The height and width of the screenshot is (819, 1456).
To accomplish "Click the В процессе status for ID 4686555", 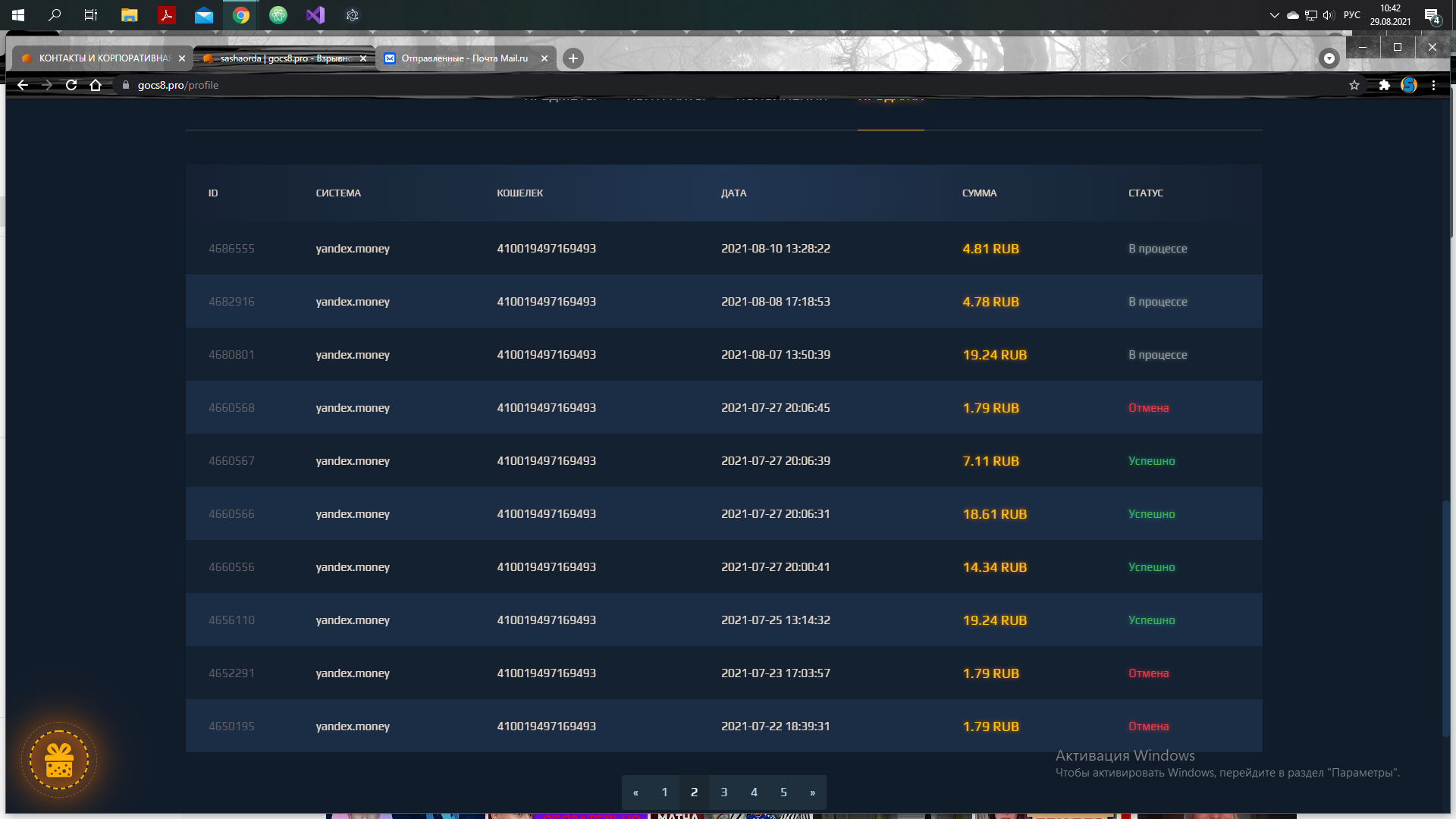I will [x=1158, y=249].
